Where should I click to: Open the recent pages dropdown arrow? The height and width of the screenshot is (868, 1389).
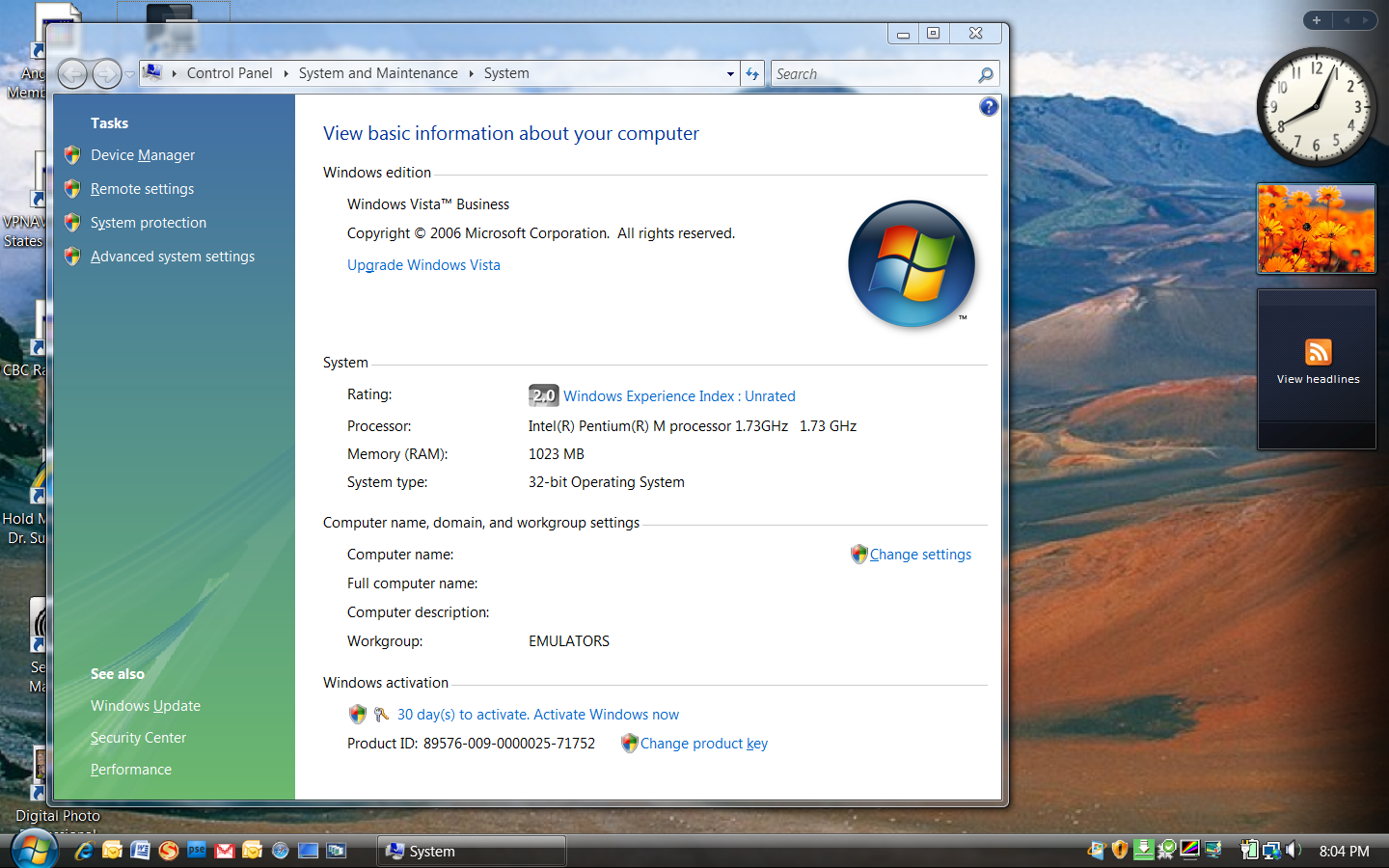click(129, 74)
